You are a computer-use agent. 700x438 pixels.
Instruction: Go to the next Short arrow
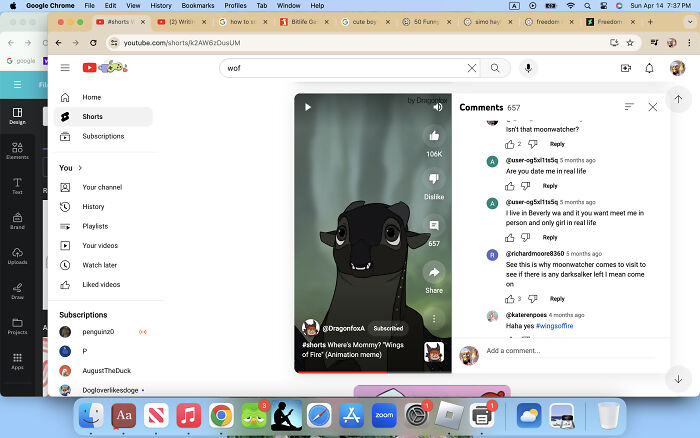click(678, 379)
